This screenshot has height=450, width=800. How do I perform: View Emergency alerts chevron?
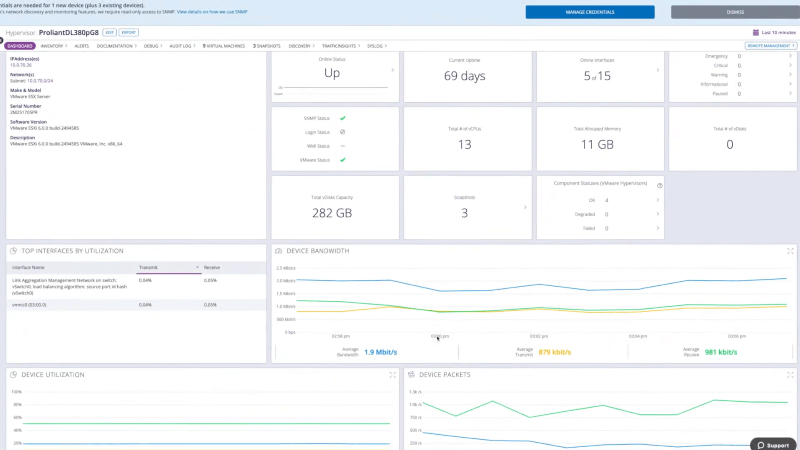[790, 56]
